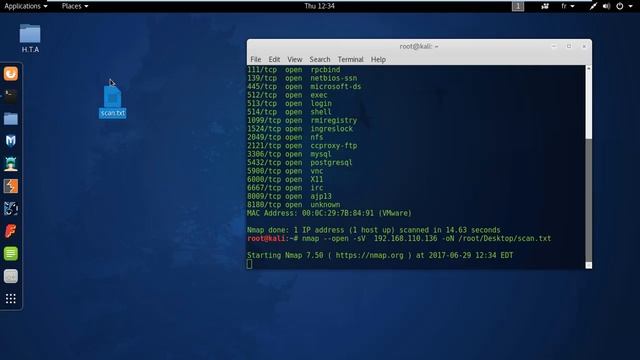Click the 513/tcp open login line

(289, 104)
